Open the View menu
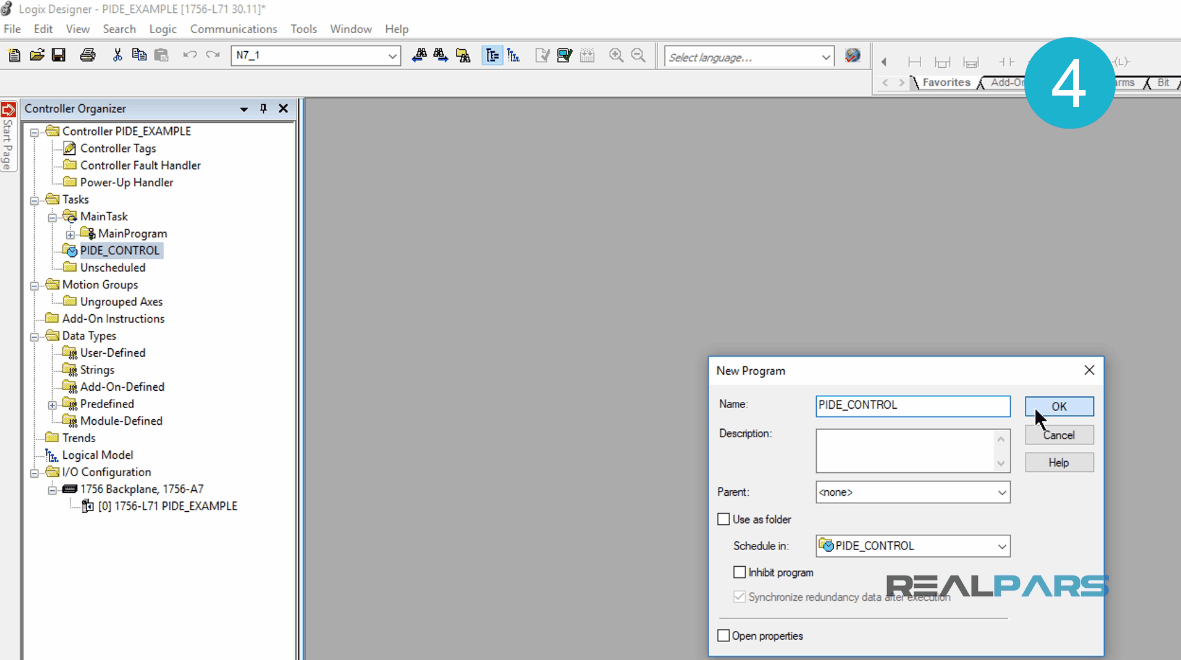The width and height of the screenshot is (1181, 660). (x=78, y=29)
